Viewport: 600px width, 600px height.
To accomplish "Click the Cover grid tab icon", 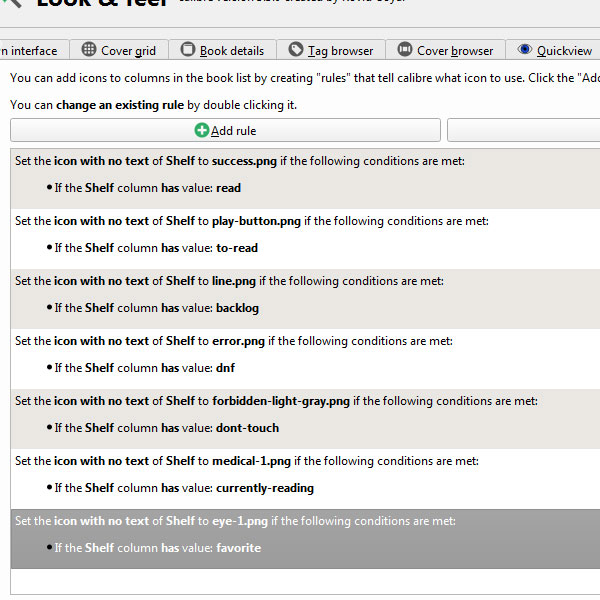I will click(89, 50).
